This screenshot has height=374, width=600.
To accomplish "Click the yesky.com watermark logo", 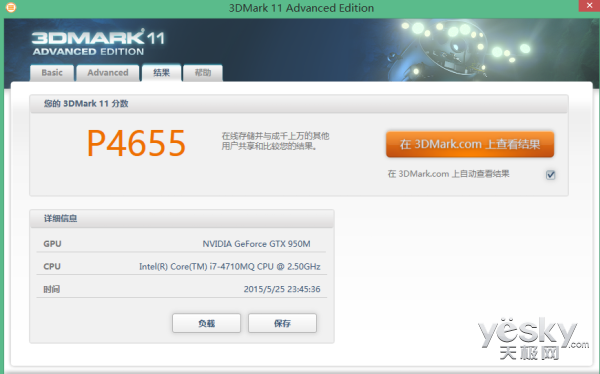I will tap(533, 339).
